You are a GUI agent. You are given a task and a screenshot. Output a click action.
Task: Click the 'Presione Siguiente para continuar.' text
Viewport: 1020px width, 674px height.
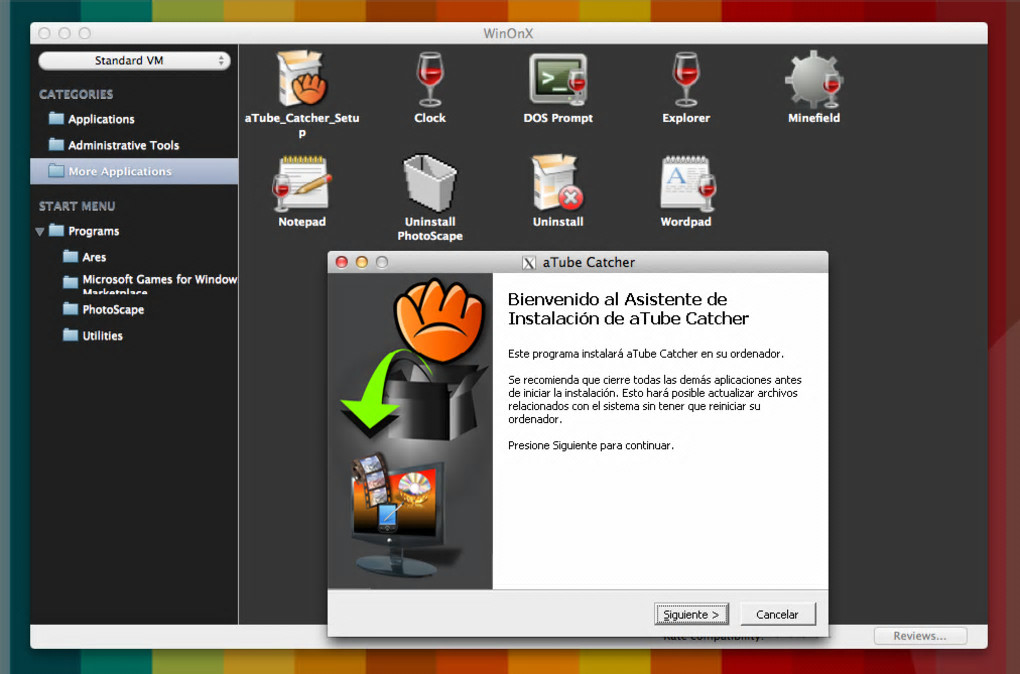click(591, 446)
